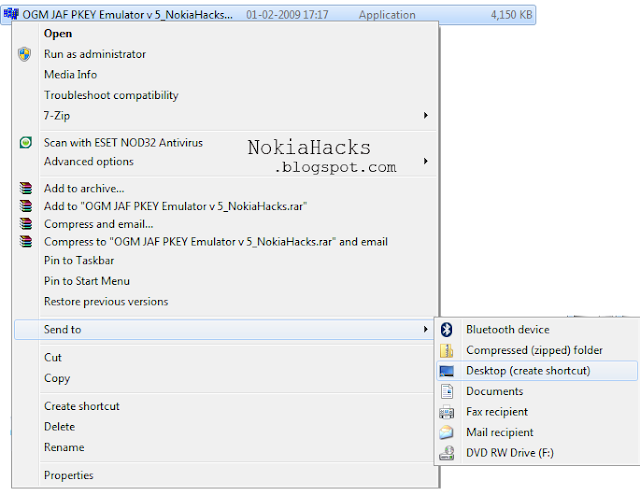Image resolution: width=640 pixels, height=495 pixels.
Task: Select Add to "OGM JAF PKEY Emulator v 5_NokiaHacks.rar"
Action: 225,206
